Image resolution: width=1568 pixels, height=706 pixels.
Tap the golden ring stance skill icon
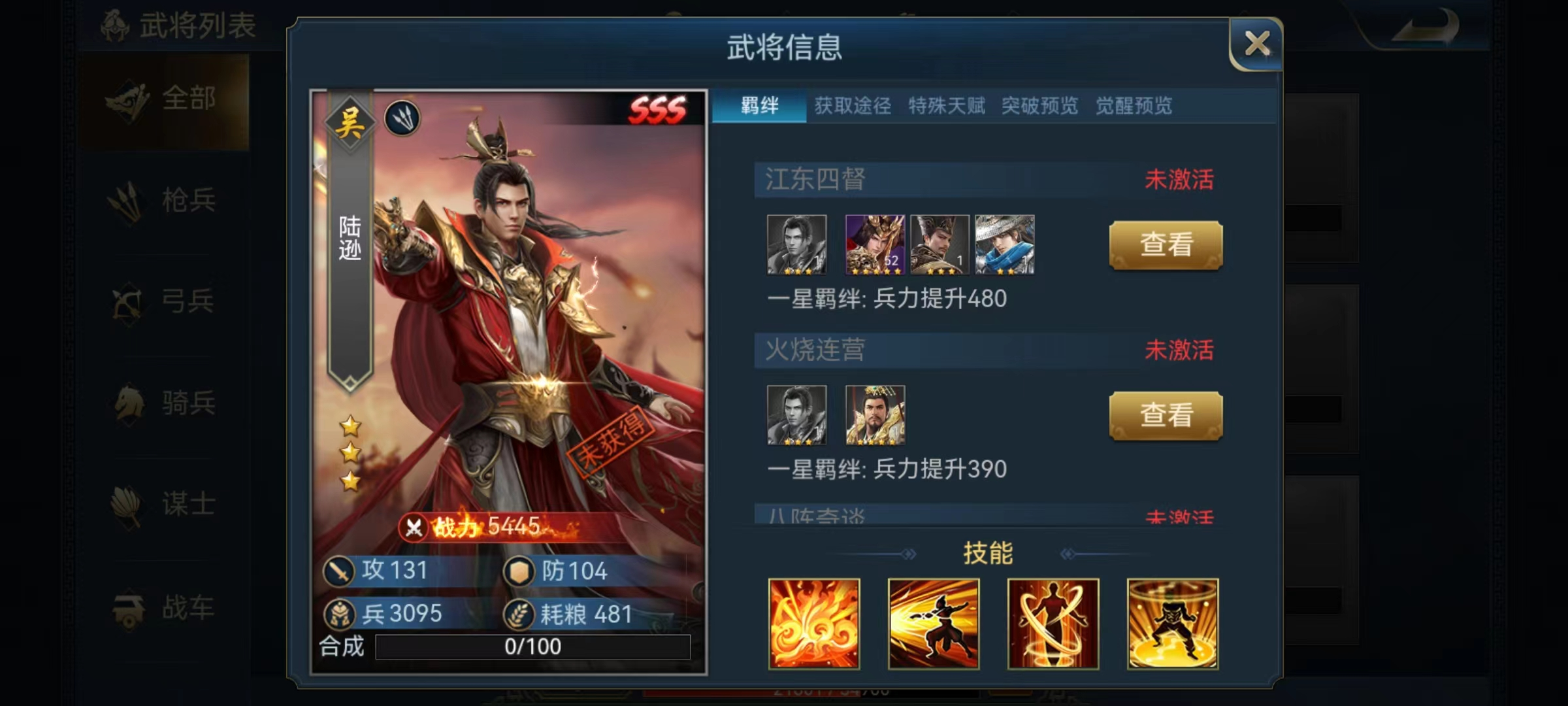click(x=1172, y=624)
